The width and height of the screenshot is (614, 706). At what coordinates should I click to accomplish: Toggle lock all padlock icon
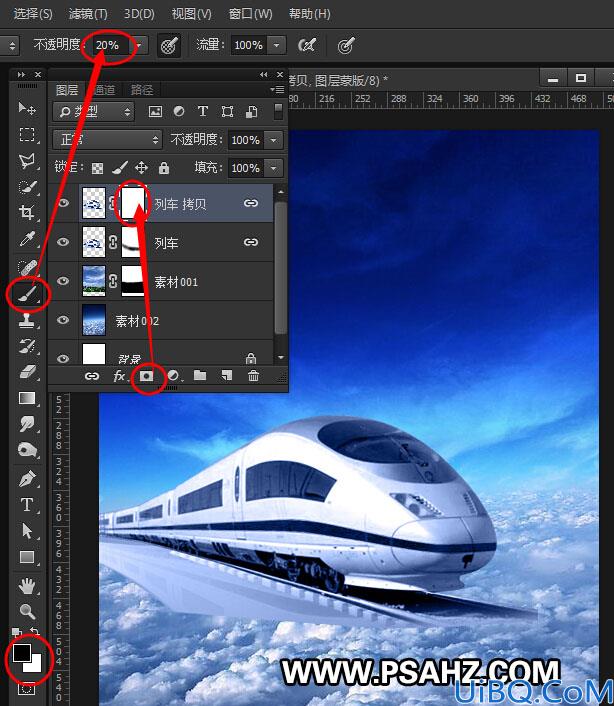coord(164,168)
